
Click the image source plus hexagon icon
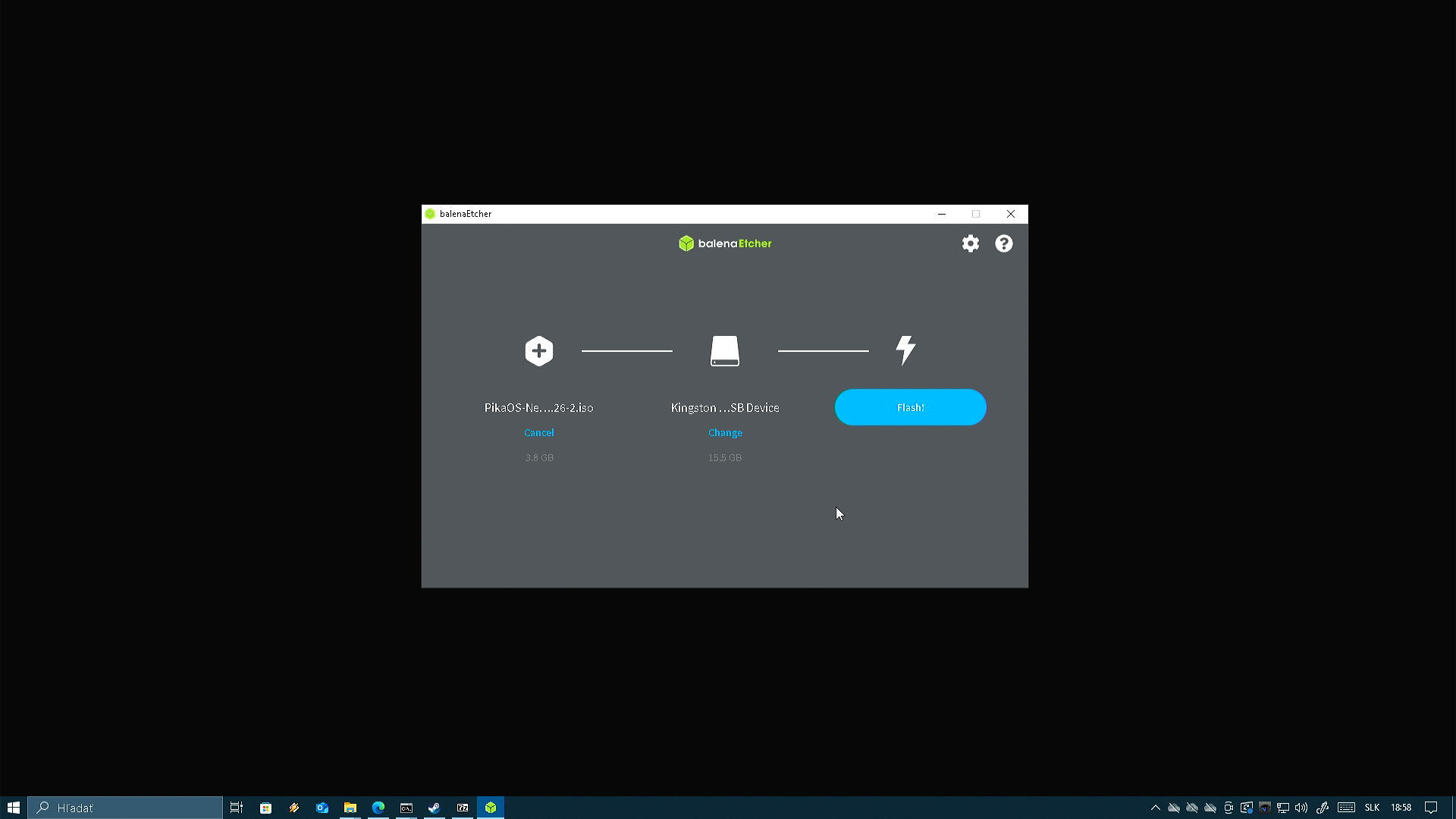pos(538,351)
